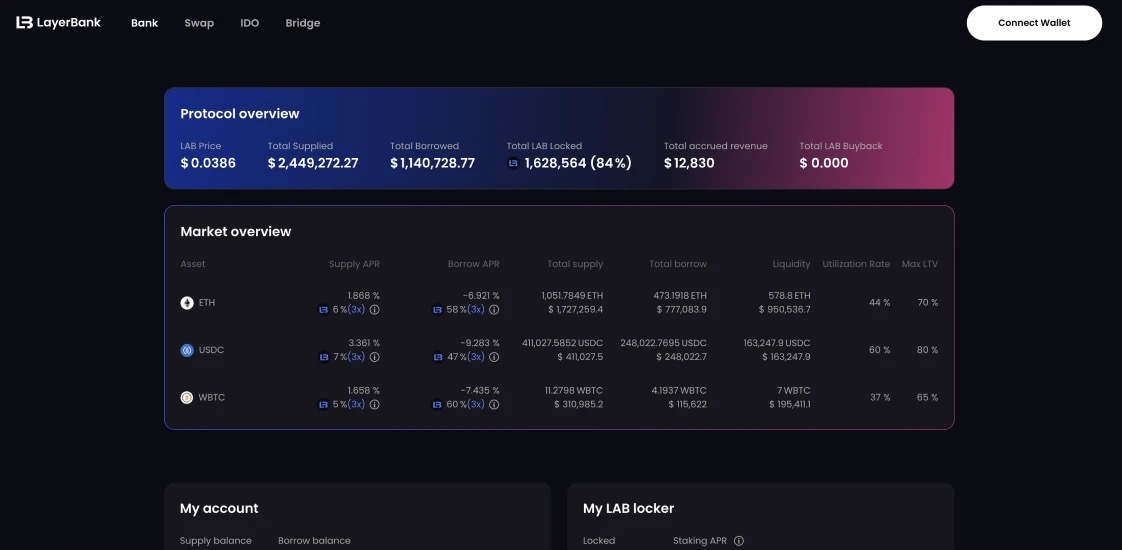Click the 1,628,564 (84%) locked value
This screenshot has height=550, width=1122.
click(x=578, y=163)
